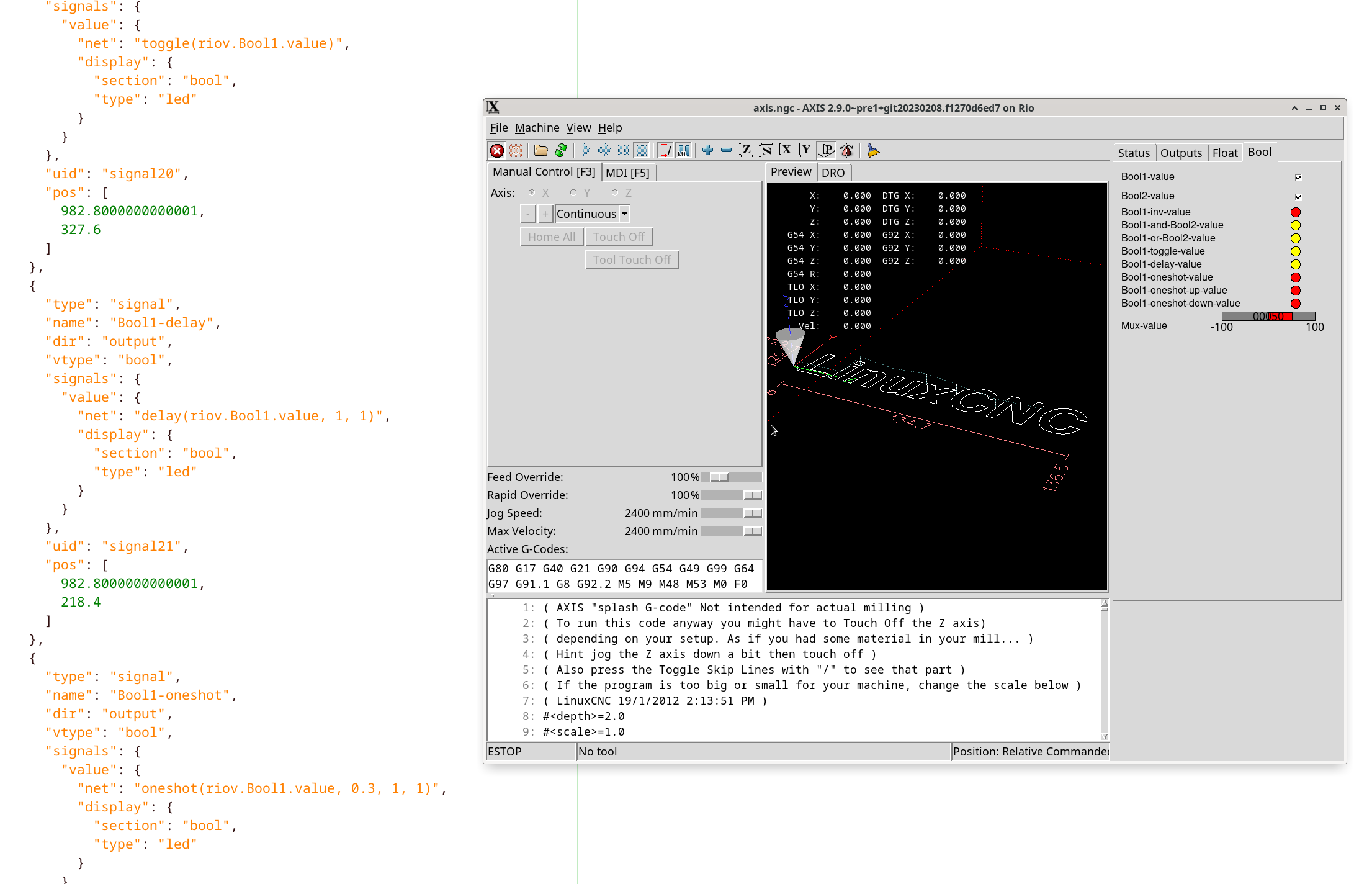Click G-code line 9 #<scale>=1.0
1372x884 pixels.
click(x=584, y=732)
